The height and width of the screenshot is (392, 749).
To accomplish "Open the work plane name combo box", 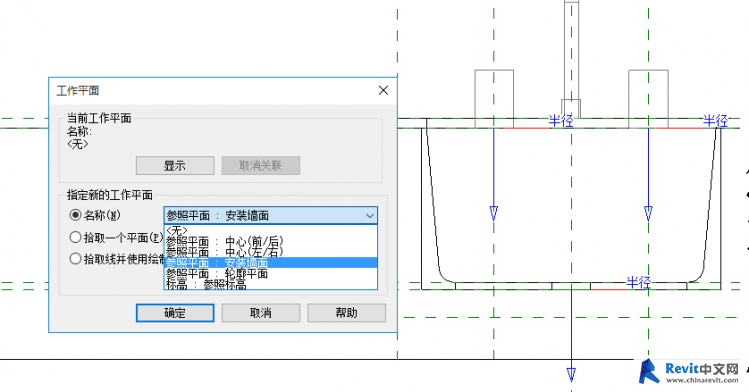I will click(270, 215).
